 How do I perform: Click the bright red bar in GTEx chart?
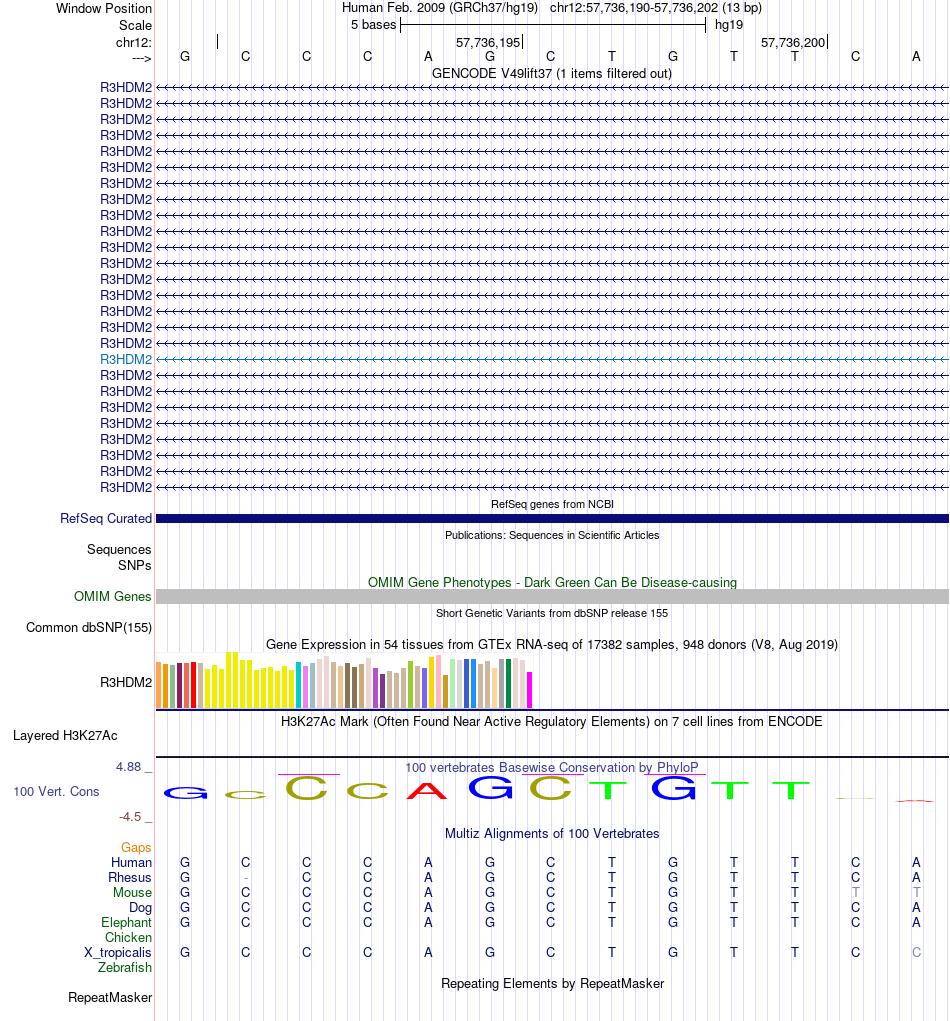pos(193,685)
